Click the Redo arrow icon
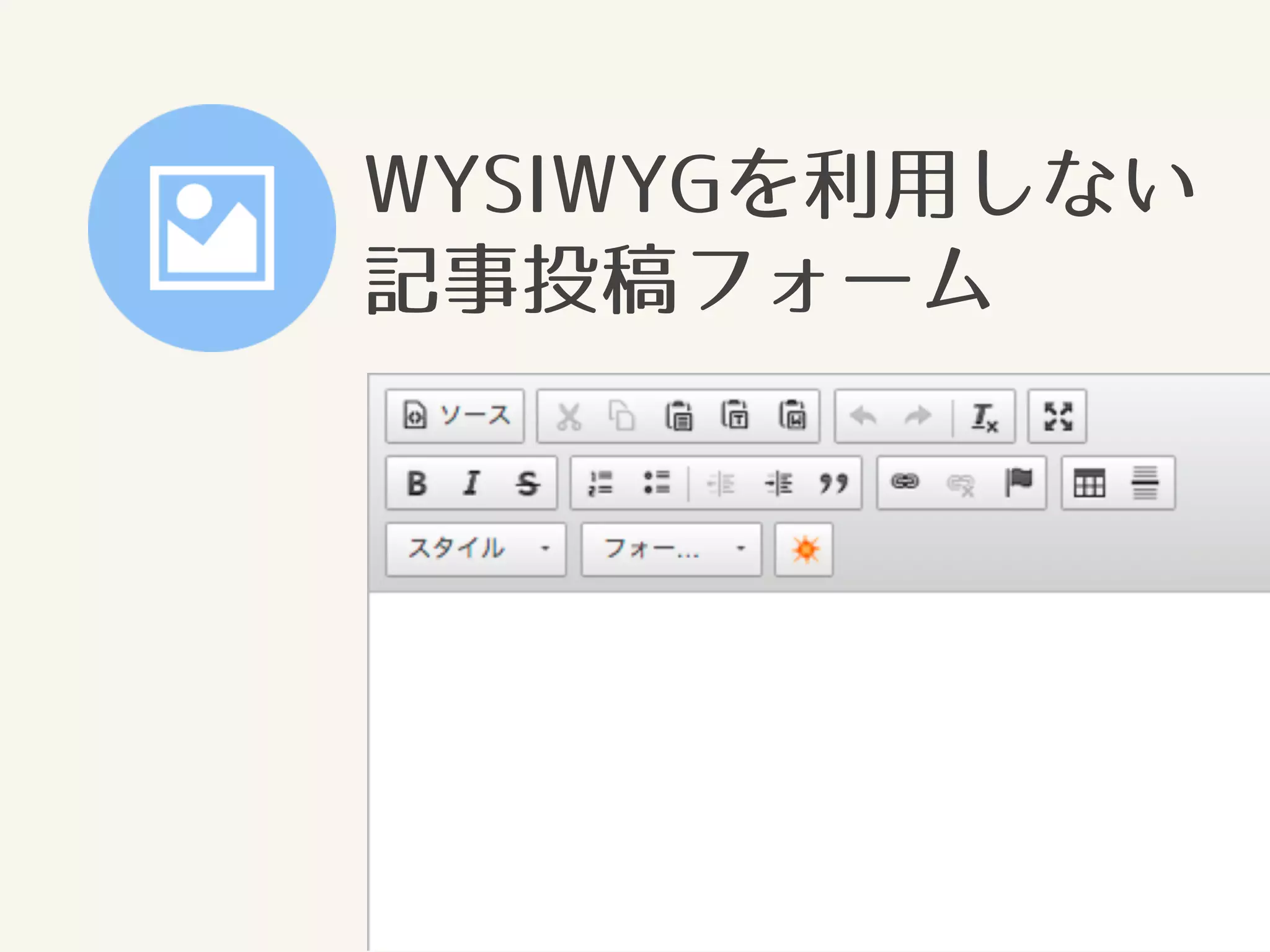Viewport: 1270px width, 952px height. pos(918,416)
